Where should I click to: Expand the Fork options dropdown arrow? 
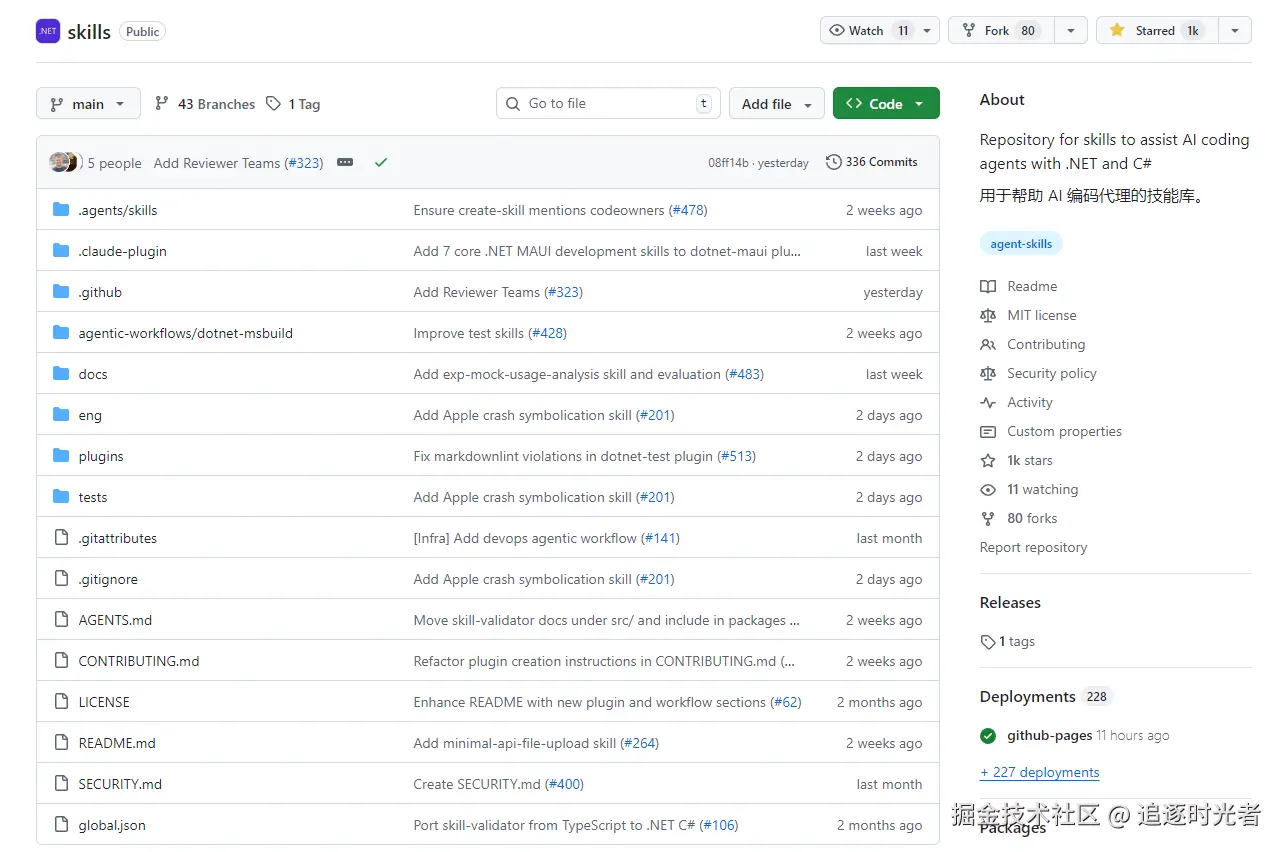(1071, 31)
